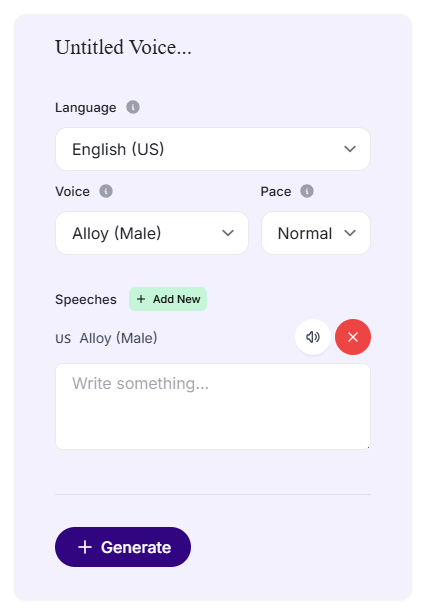Click the Generate button
425x616 pixels.
[x=123, y=547]
